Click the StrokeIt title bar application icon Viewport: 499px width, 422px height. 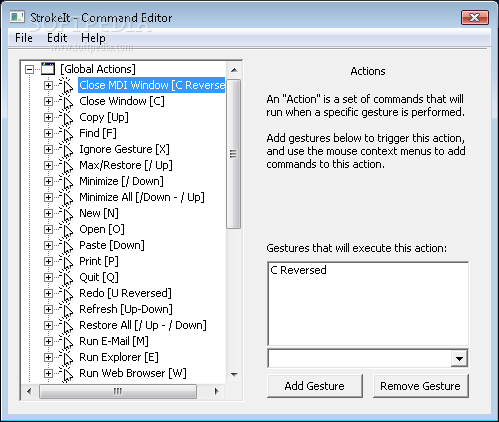17,17
